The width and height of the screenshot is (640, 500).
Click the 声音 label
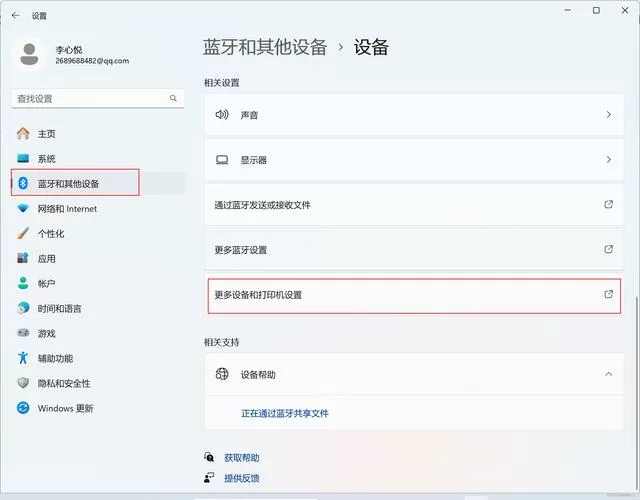pyautogui.click(x=249, y=115)
